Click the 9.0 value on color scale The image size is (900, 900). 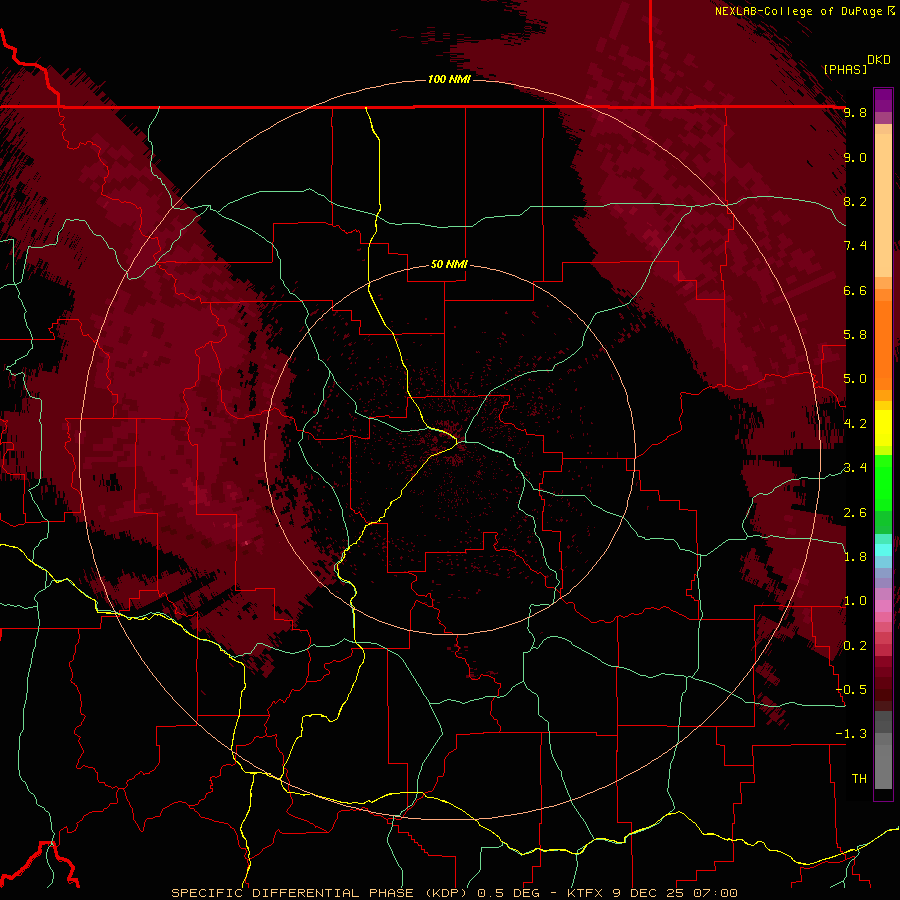coord(855,157)
